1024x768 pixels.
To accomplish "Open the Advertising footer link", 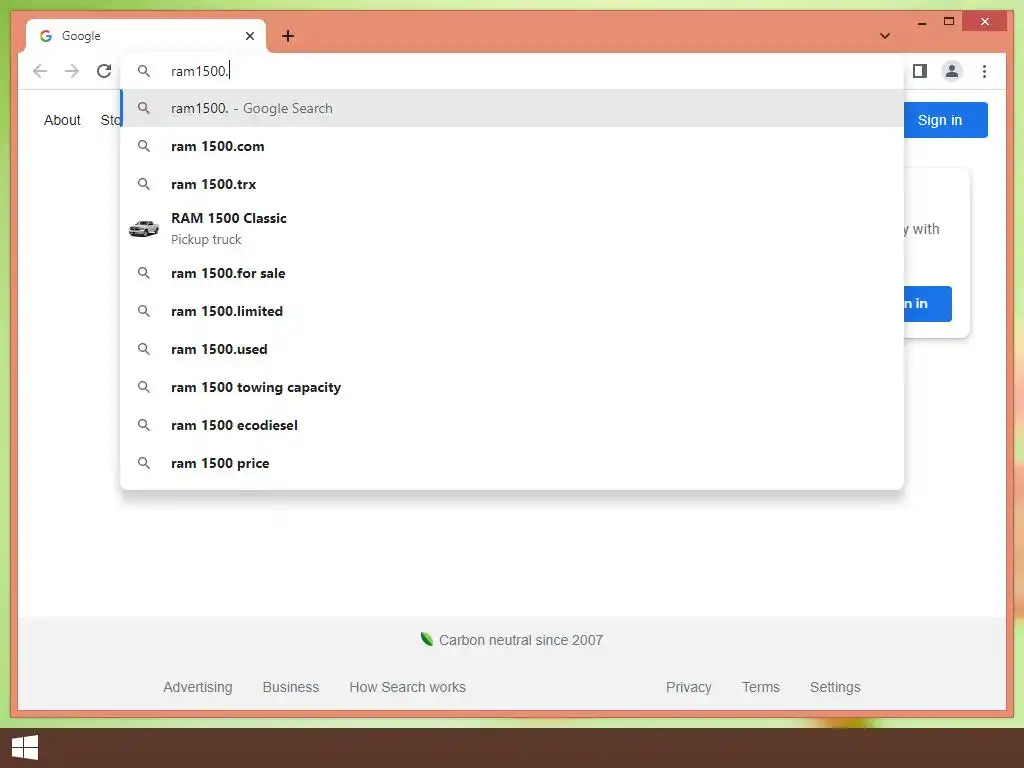I will click(198, 687).
